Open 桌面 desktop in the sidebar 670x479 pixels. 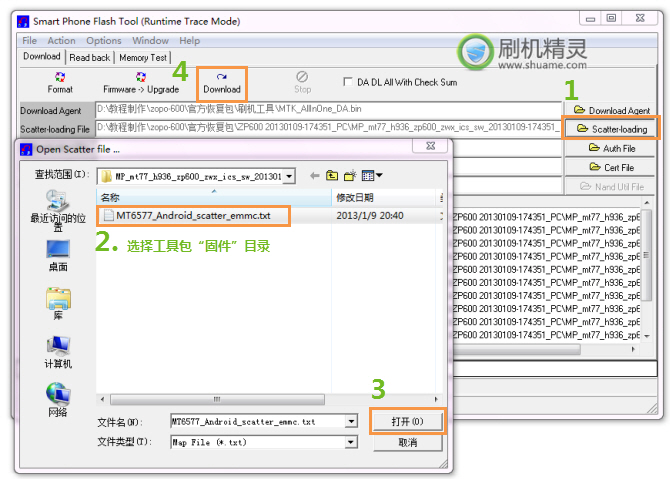click(x=58, y=256)
